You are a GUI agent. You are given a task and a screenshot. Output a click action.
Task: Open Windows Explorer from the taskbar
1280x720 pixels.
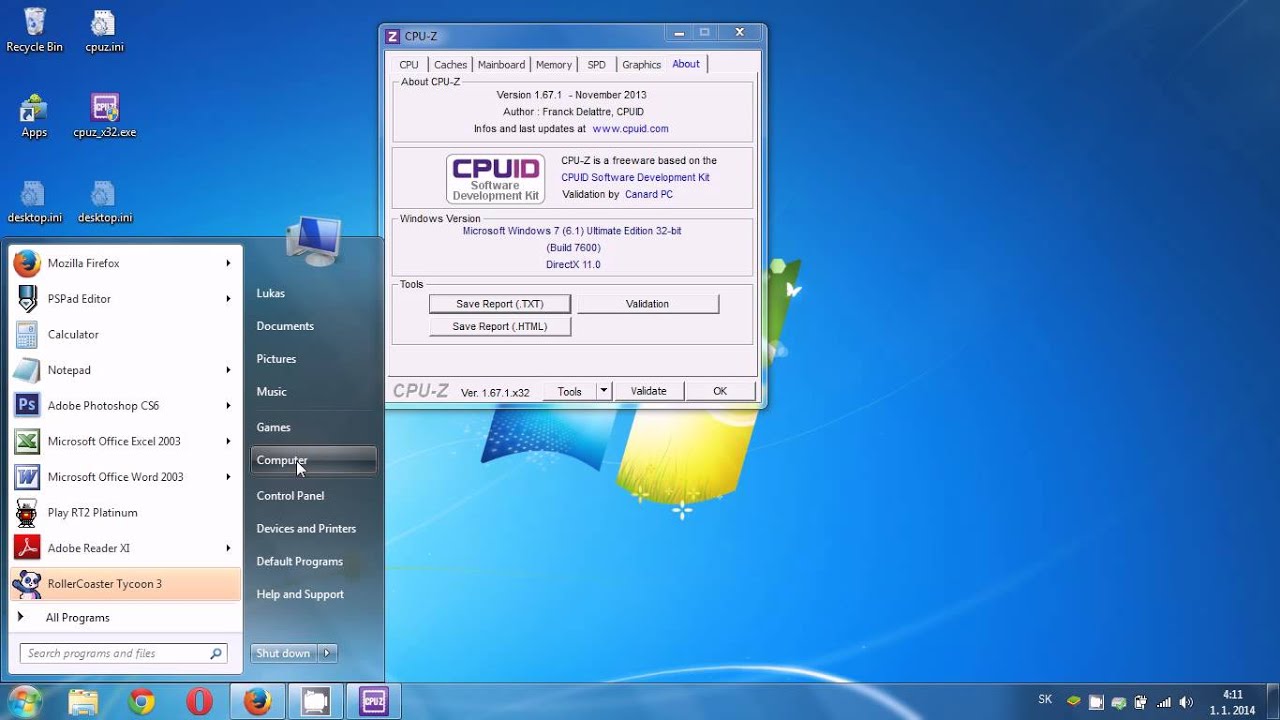point(83,702)
